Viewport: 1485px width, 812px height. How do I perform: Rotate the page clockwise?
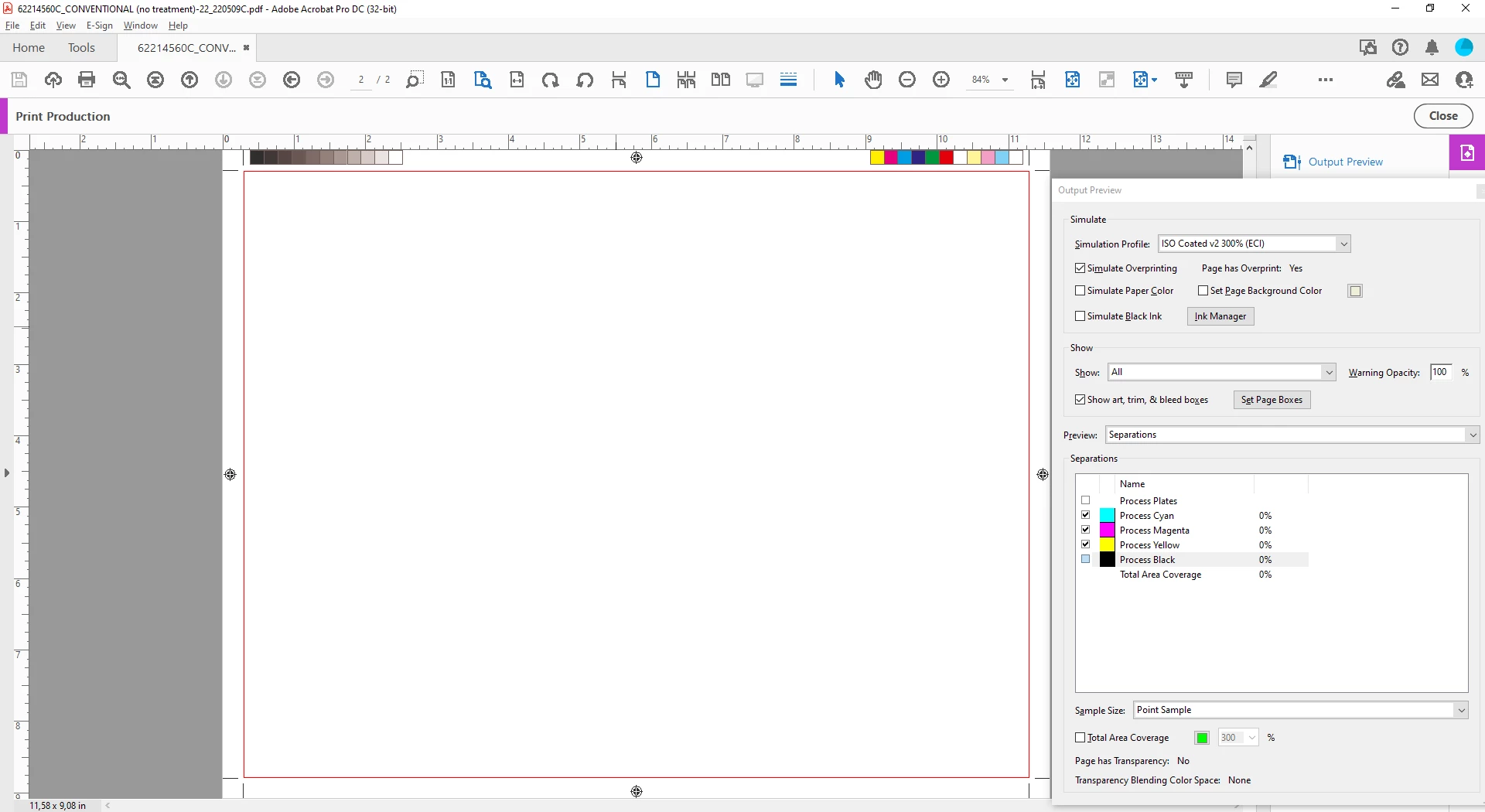click(551, 80)
